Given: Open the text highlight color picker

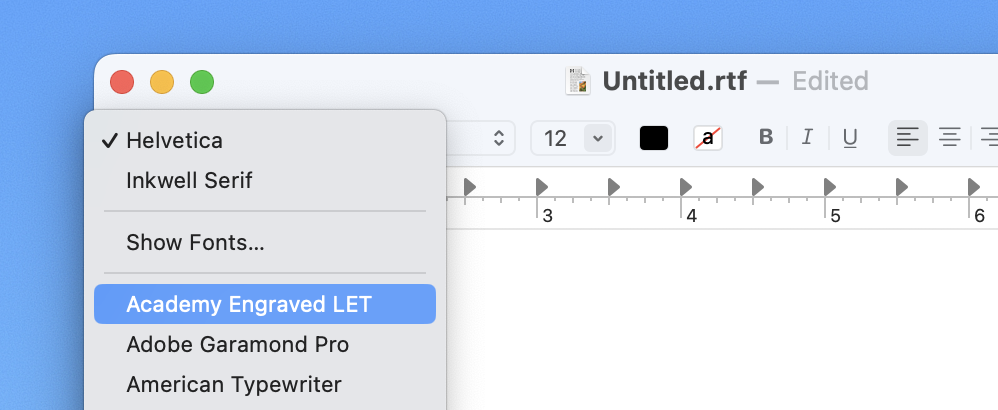Looking at the screenshot, I should pos(708,138).
